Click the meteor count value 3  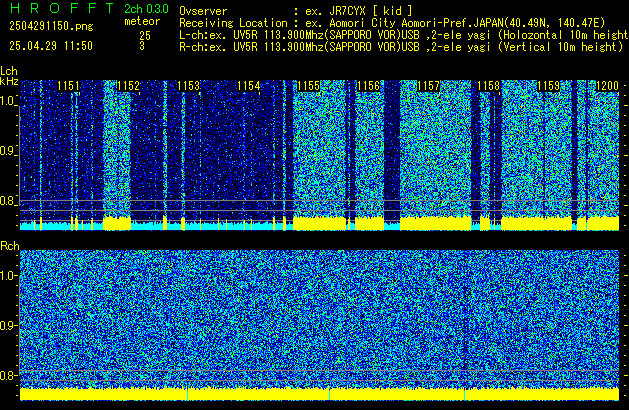142,46
